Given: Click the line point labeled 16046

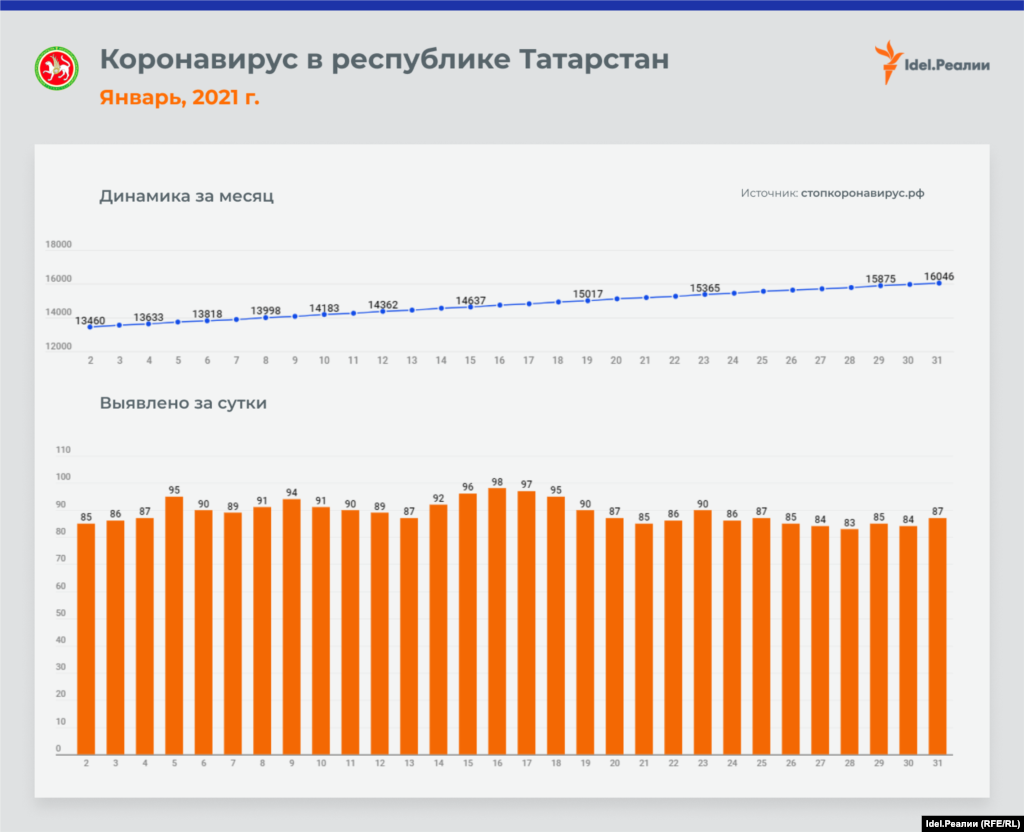Looking at the screenshot, I should point(938,283).
